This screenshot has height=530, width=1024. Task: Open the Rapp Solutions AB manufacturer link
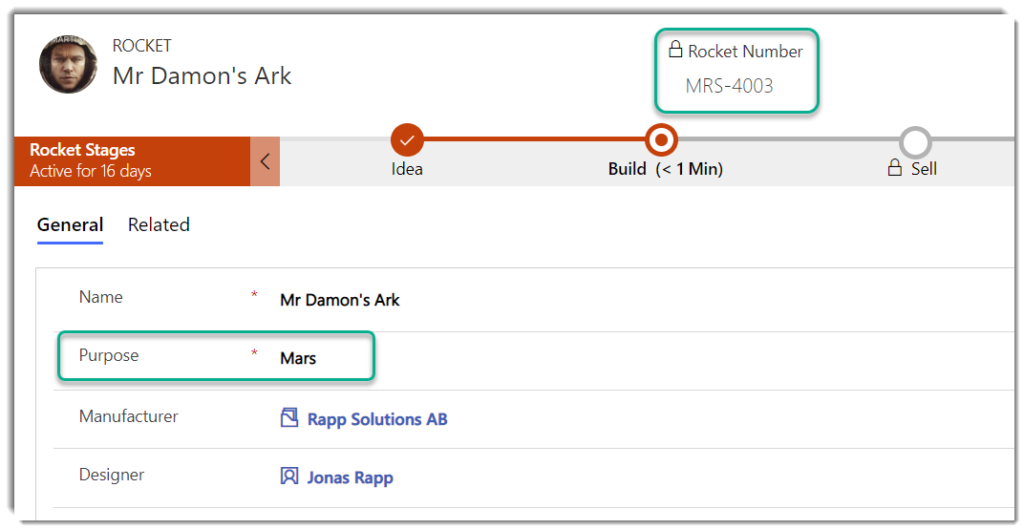coord(377,420)
